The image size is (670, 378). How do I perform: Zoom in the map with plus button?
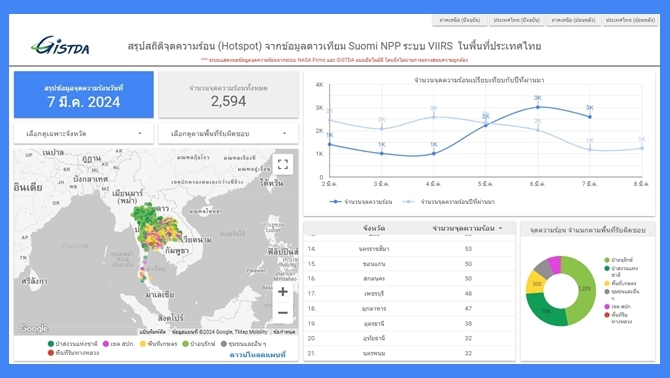click(x=282, y=292)
